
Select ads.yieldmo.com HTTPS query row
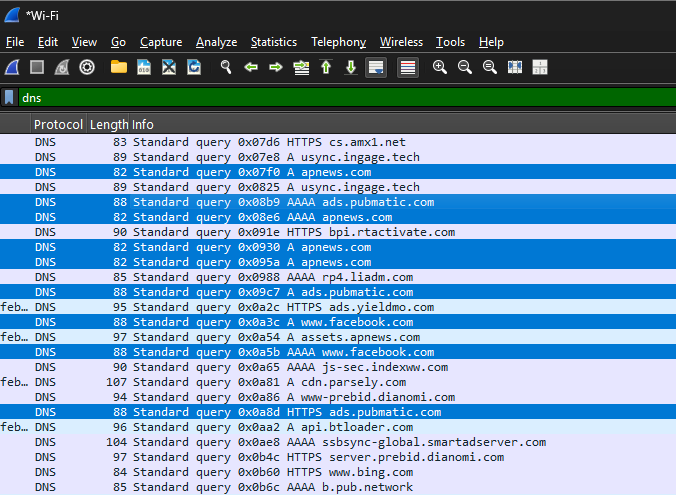338,307
